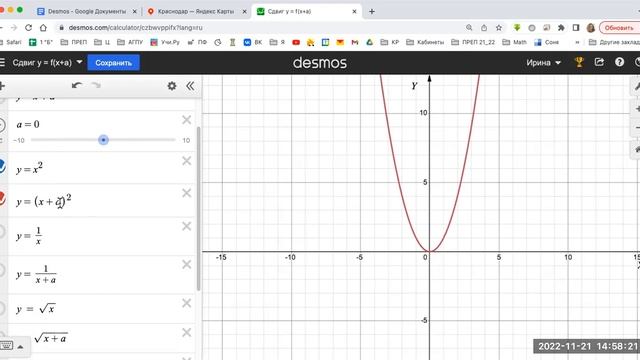Click the expression list scrollbar
This screenshot has height=360, width=640.
pos(199,208)
